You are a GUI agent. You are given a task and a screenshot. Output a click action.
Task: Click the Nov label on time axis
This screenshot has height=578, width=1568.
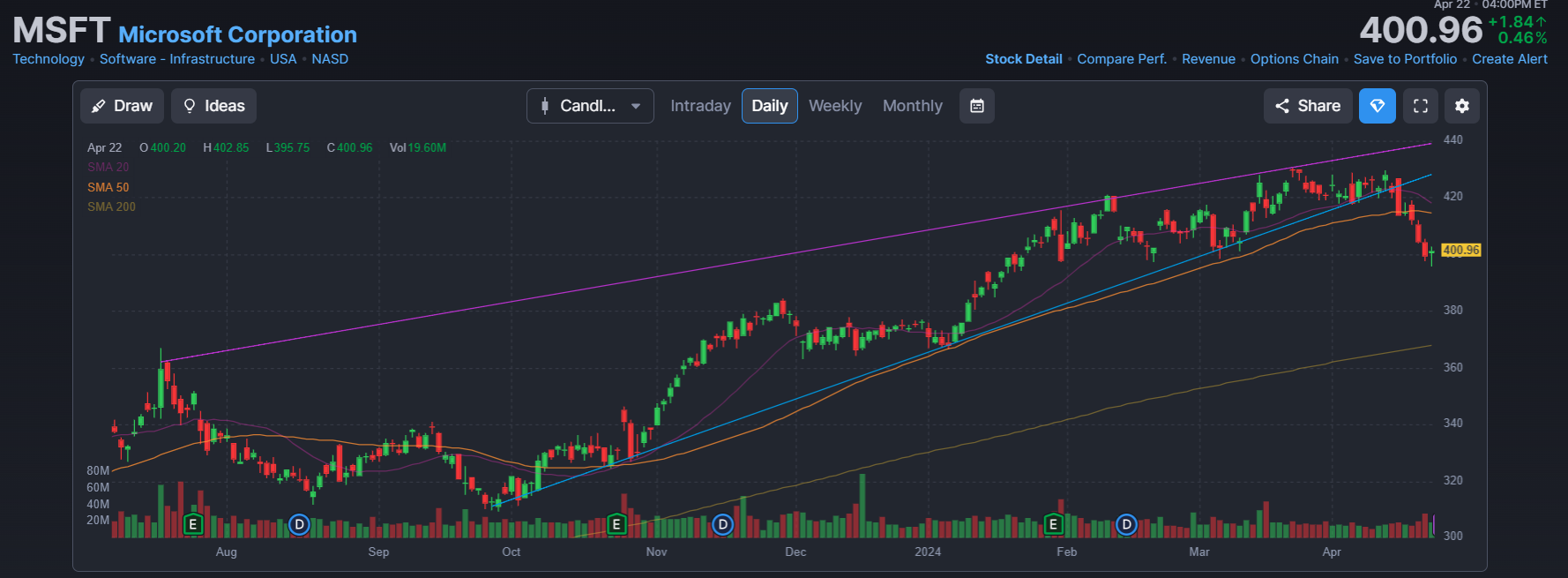coord(656,552)
